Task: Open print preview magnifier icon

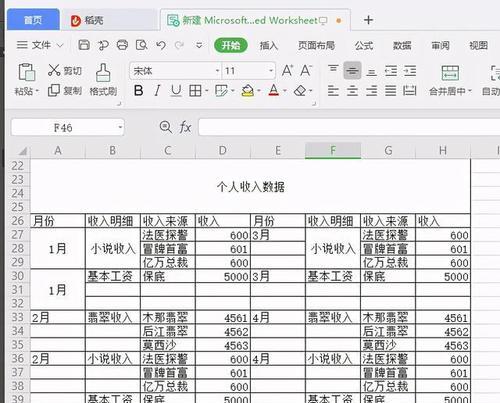Action: click(x=142, y=45)
